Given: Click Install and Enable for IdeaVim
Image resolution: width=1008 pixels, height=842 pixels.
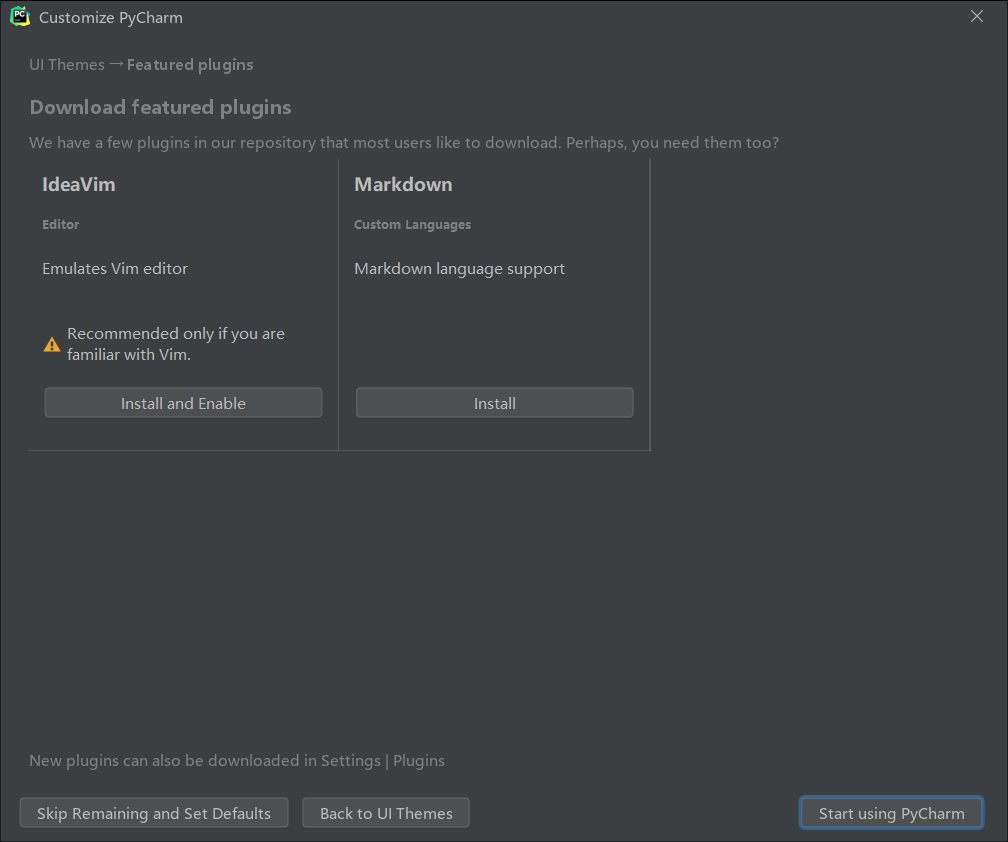Looking at the screenshot, I should (x=183, y=403).
